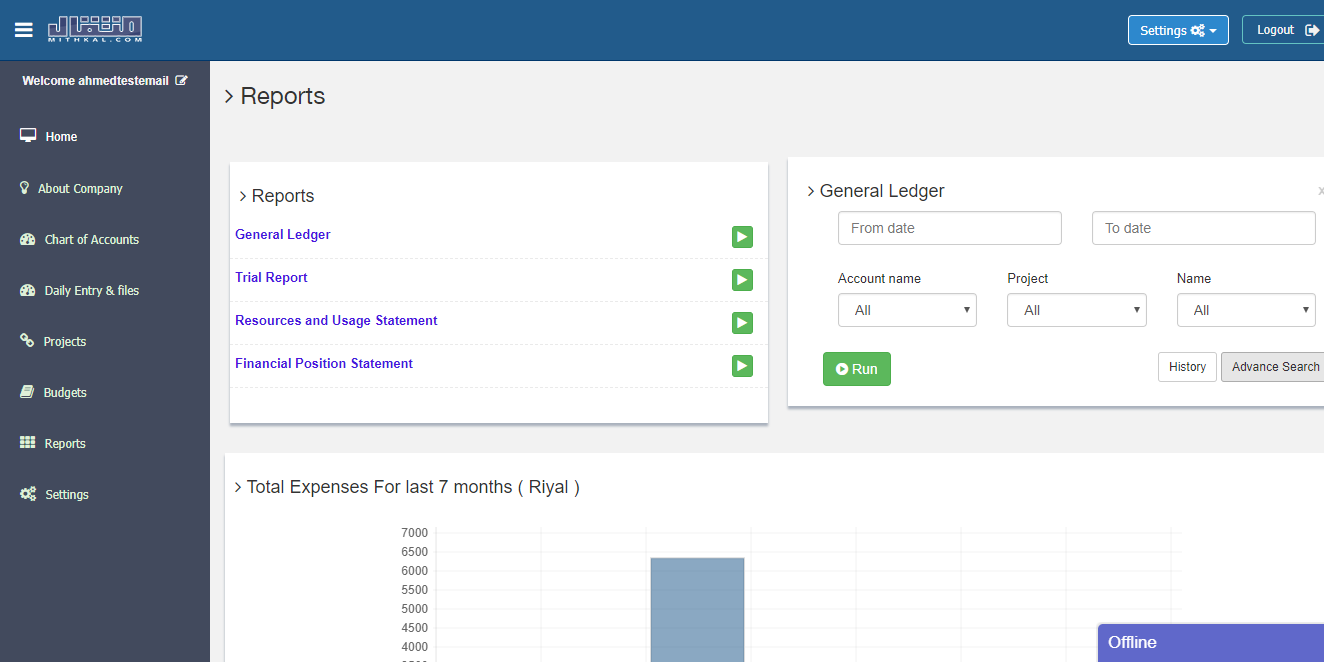Click the expense bar in the chart
This screenshot has width=1324, height=662.
pyautogui.click(x=697, y=609)
